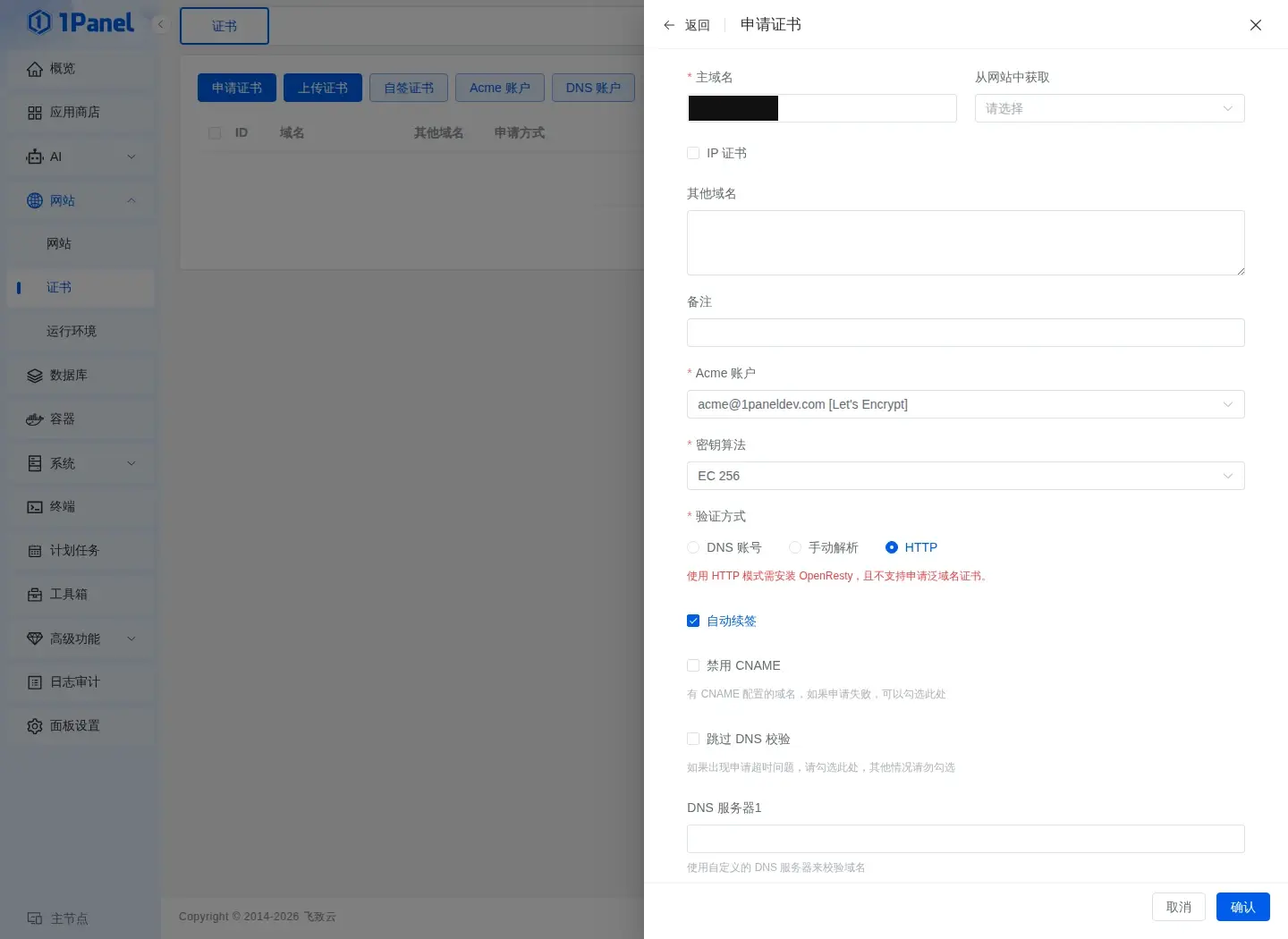Click the 返回 link in drawer header
The width and height of the screenshot is (1288, 939).
[x=698, y=25]
